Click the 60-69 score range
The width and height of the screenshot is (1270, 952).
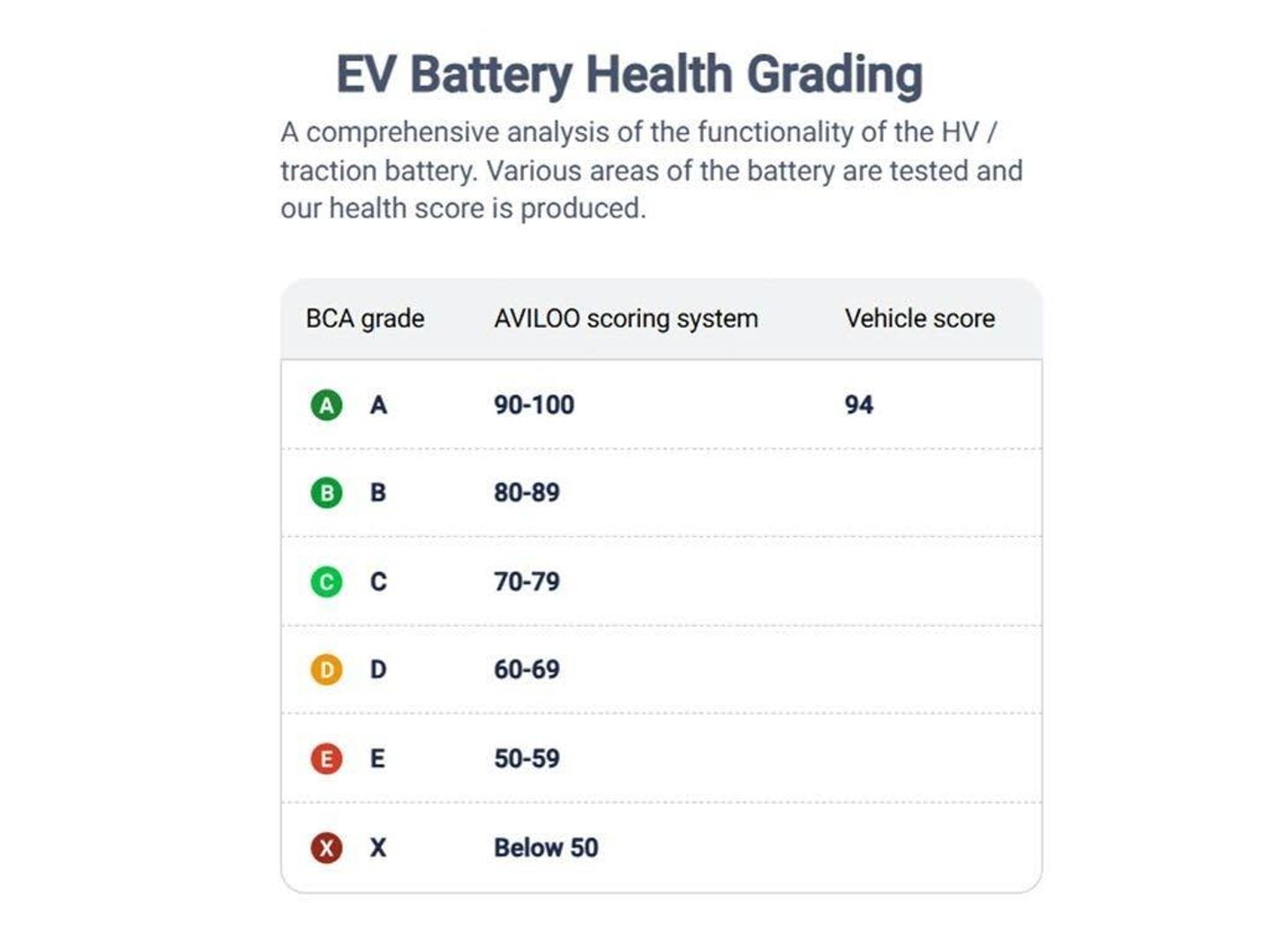click(x=527, y=670)
